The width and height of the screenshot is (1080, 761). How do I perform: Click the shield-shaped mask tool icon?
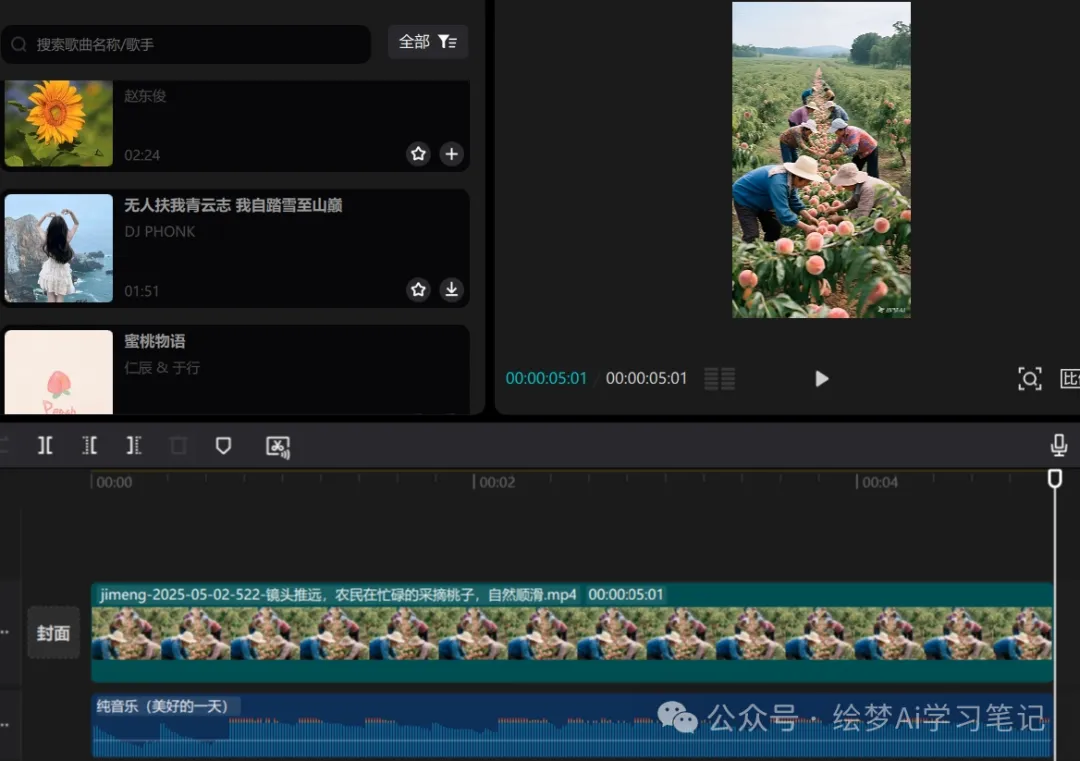223,446
